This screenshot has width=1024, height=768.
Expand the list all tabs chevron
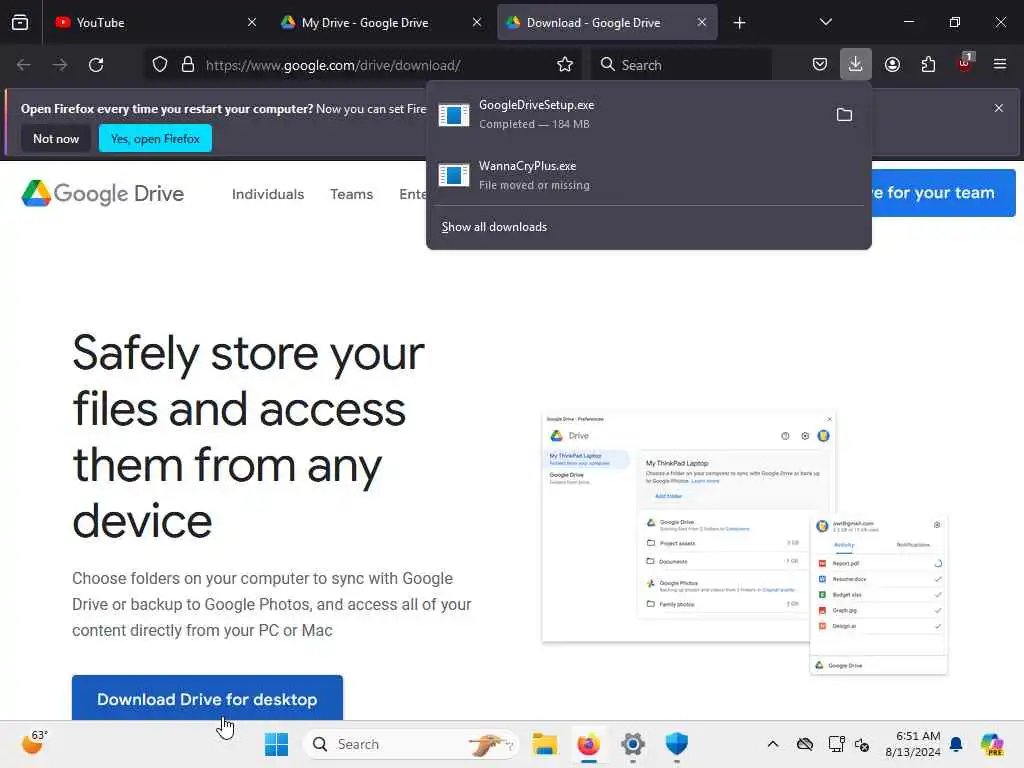click(x=825, y=22)
